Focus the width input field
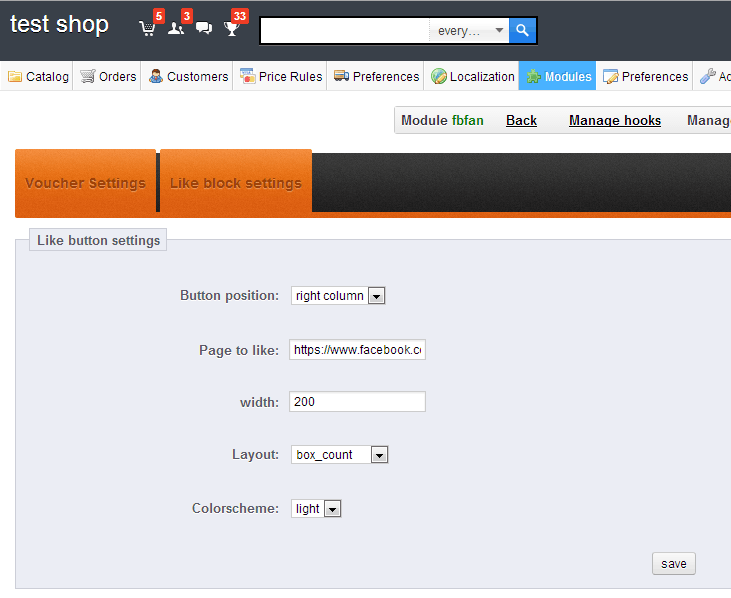Viewport: 731px width, 598px height. (x=357, y=402)
